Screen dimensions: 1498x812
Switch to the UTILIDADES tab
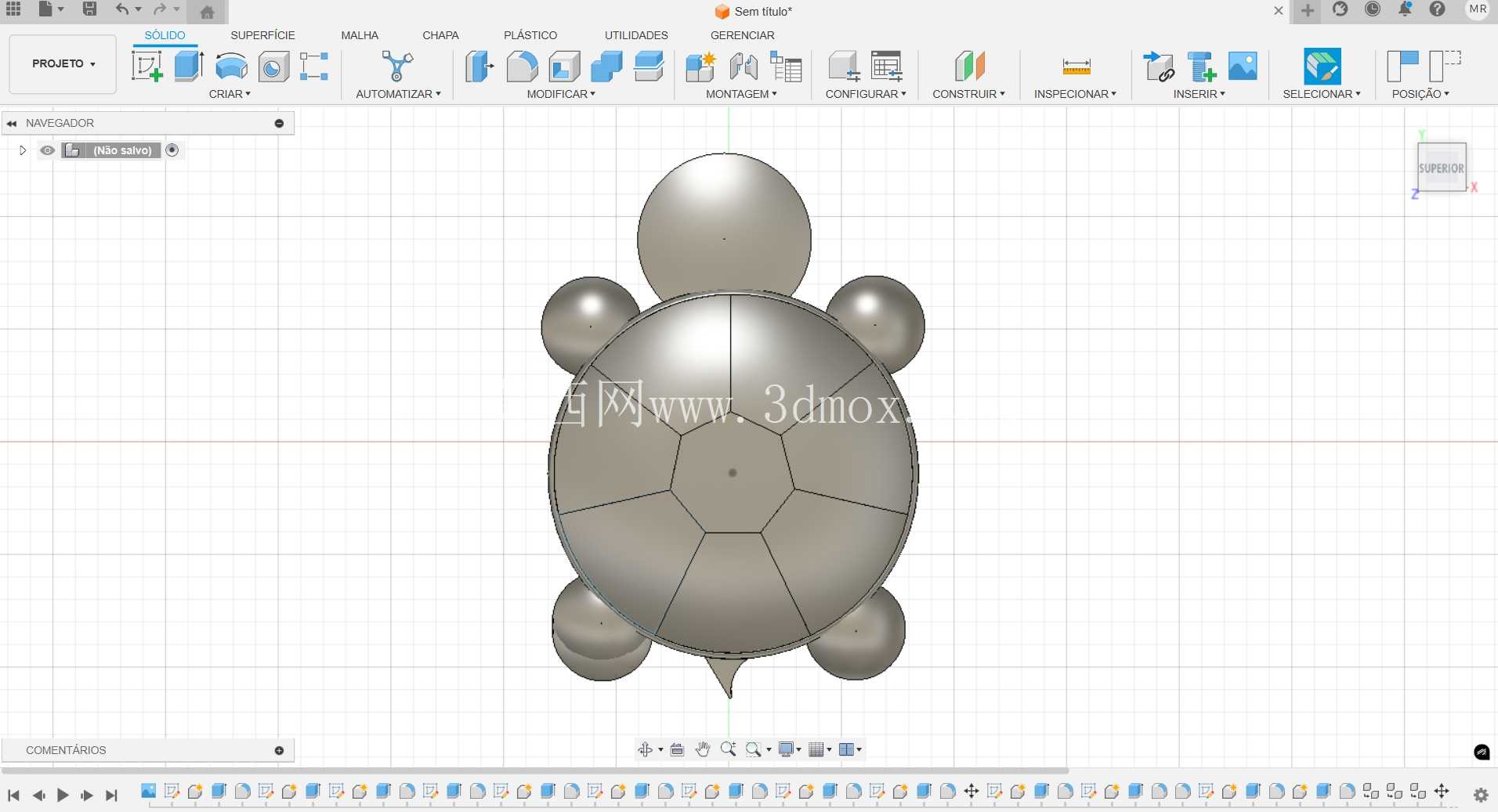pos(636,35)
